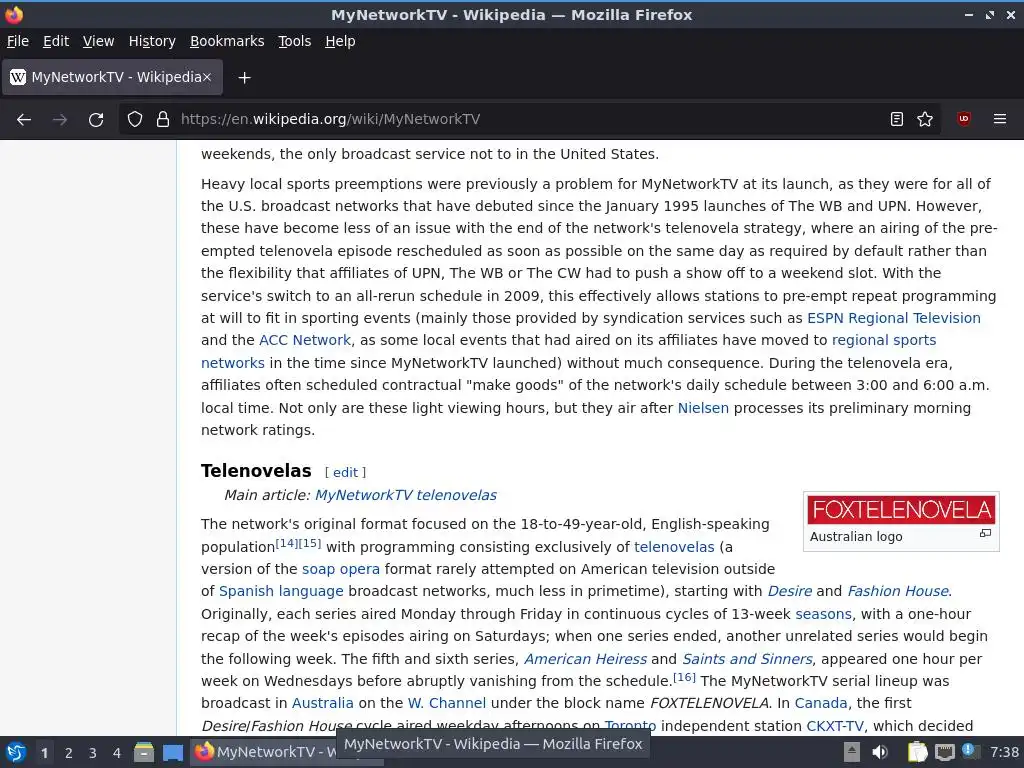This screenshot has width=1024, height=768.
Task: Switch to workspace 2
Action: tap(69, 753)
